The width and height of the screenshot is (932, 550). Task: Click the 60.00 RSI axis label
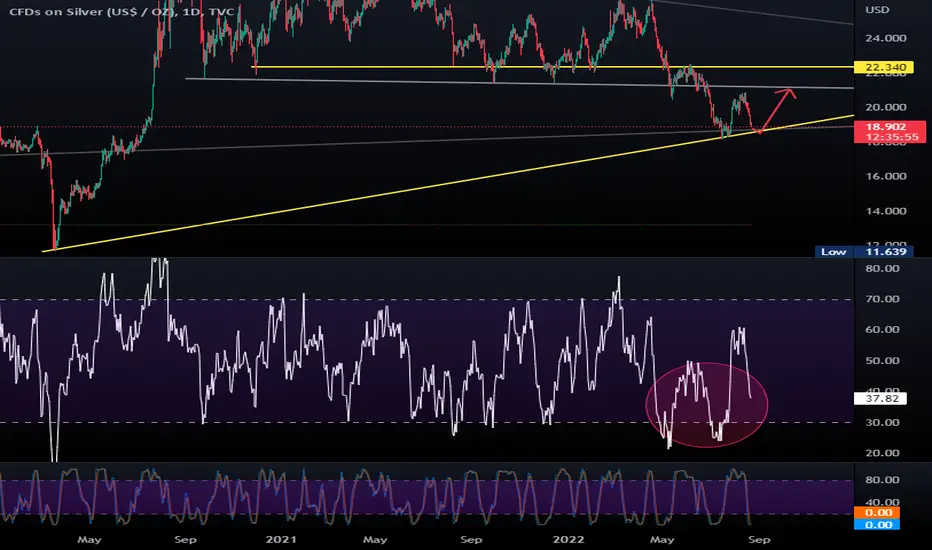point(882,329)
